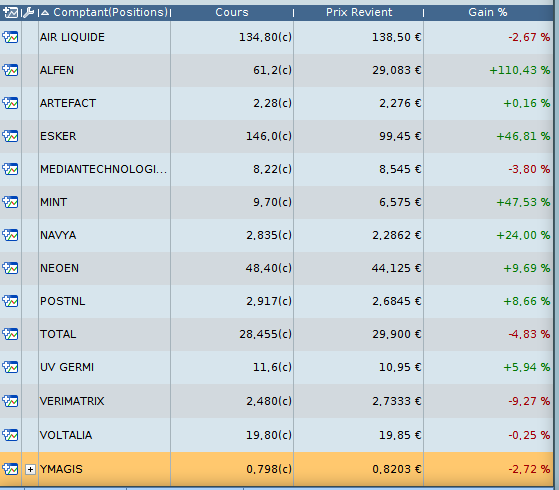Sort by the Prix Revient column header
559x490 pixels.
(x=359, y=12)
